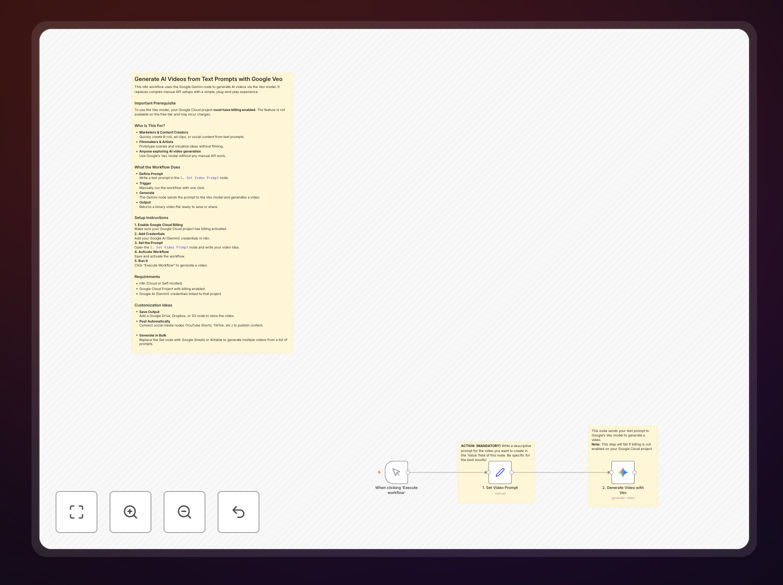Open the Set Video Prompt pencil node
Screen dimensions: 783x585
500,472
